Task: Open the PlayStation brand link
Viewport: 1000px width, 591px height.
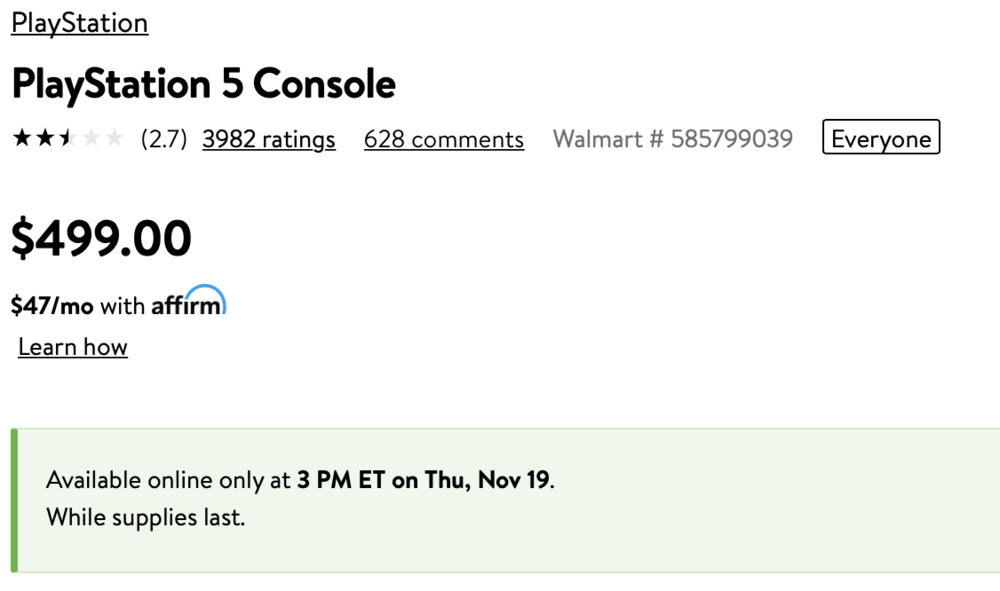Action: pyautogui.click(x=80, y=23)
